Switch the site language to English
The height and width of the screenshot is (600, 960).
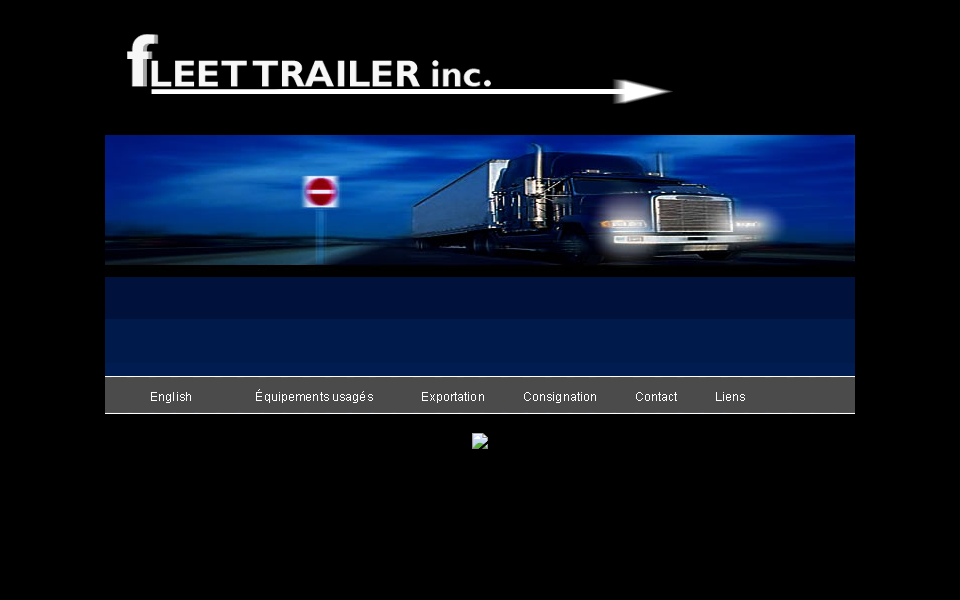[x=170, y=396]
